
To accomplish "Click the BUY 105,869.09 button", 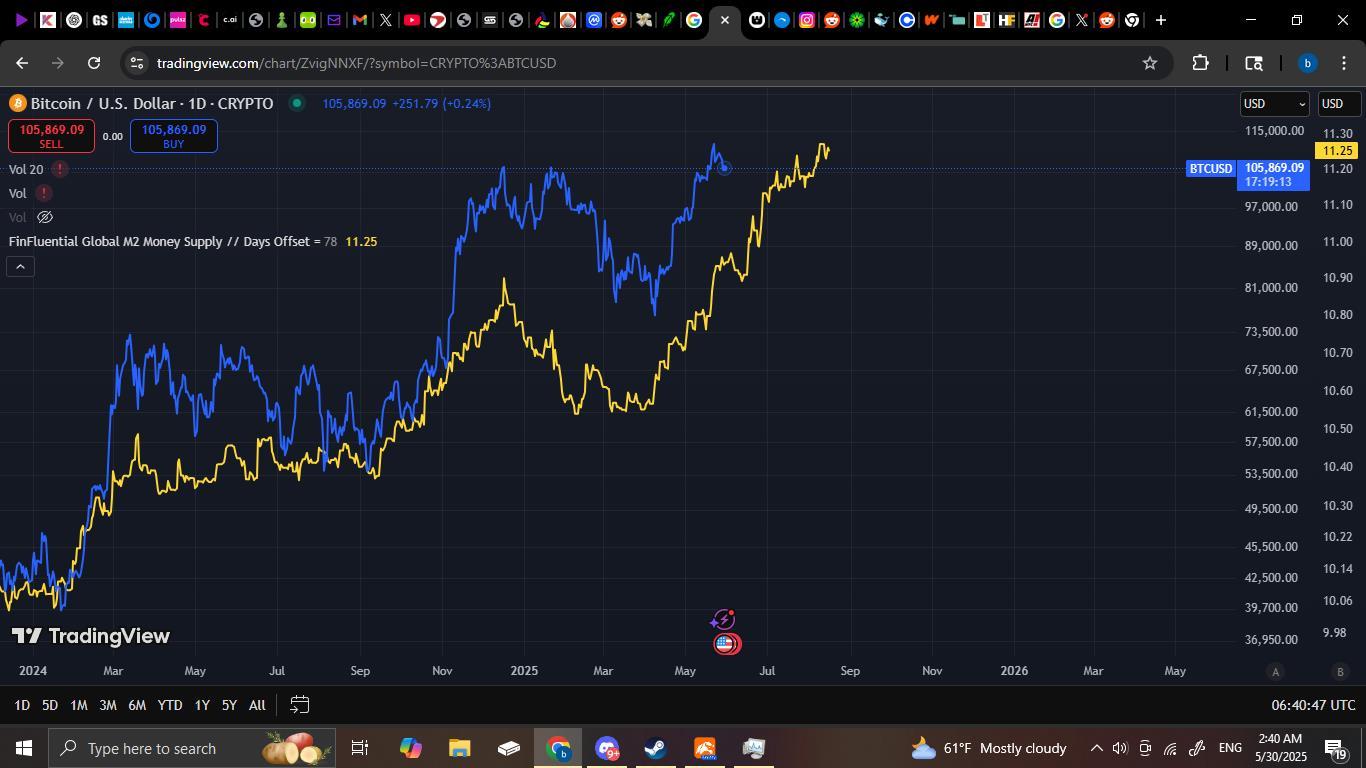I will tap(173, 135).
